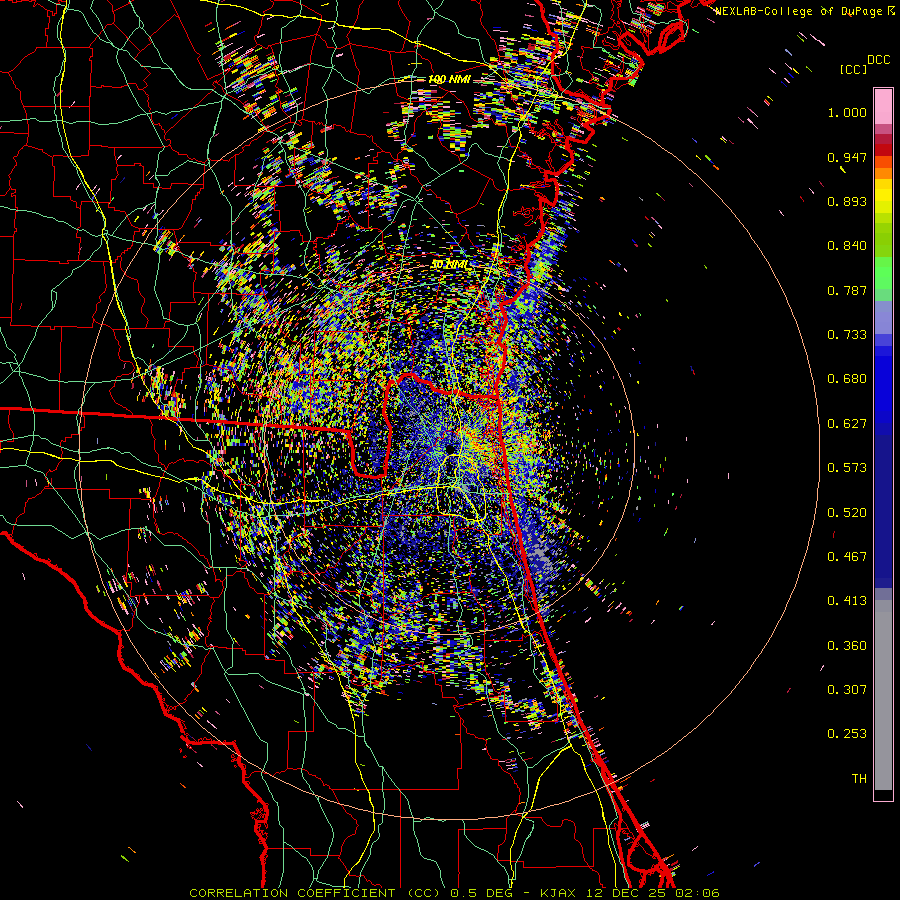Click the 0.413 scale value
This screenshot has height=900, width=900.
point(847,601)
